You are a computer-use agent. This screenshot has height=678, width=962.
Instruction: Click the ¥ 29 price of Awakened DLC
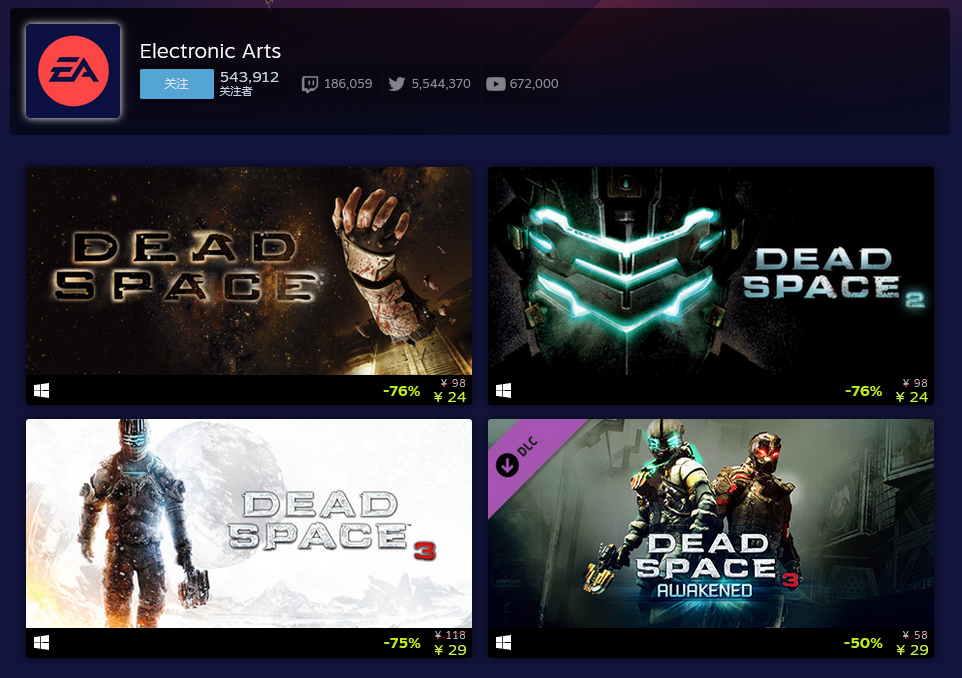tap(912, 650)
